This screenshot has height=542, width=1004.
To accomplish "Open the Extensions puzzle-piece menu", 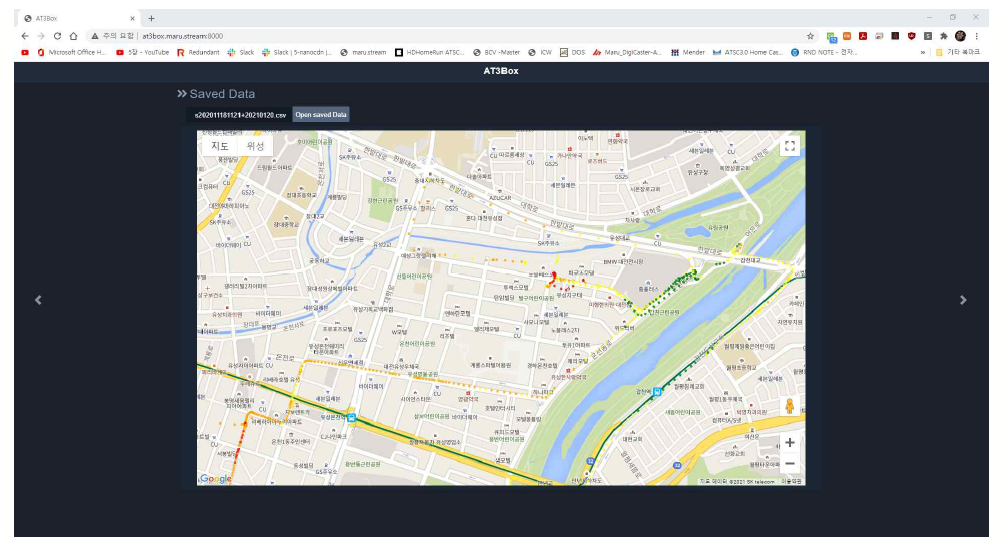I will [x=943, y=36].
